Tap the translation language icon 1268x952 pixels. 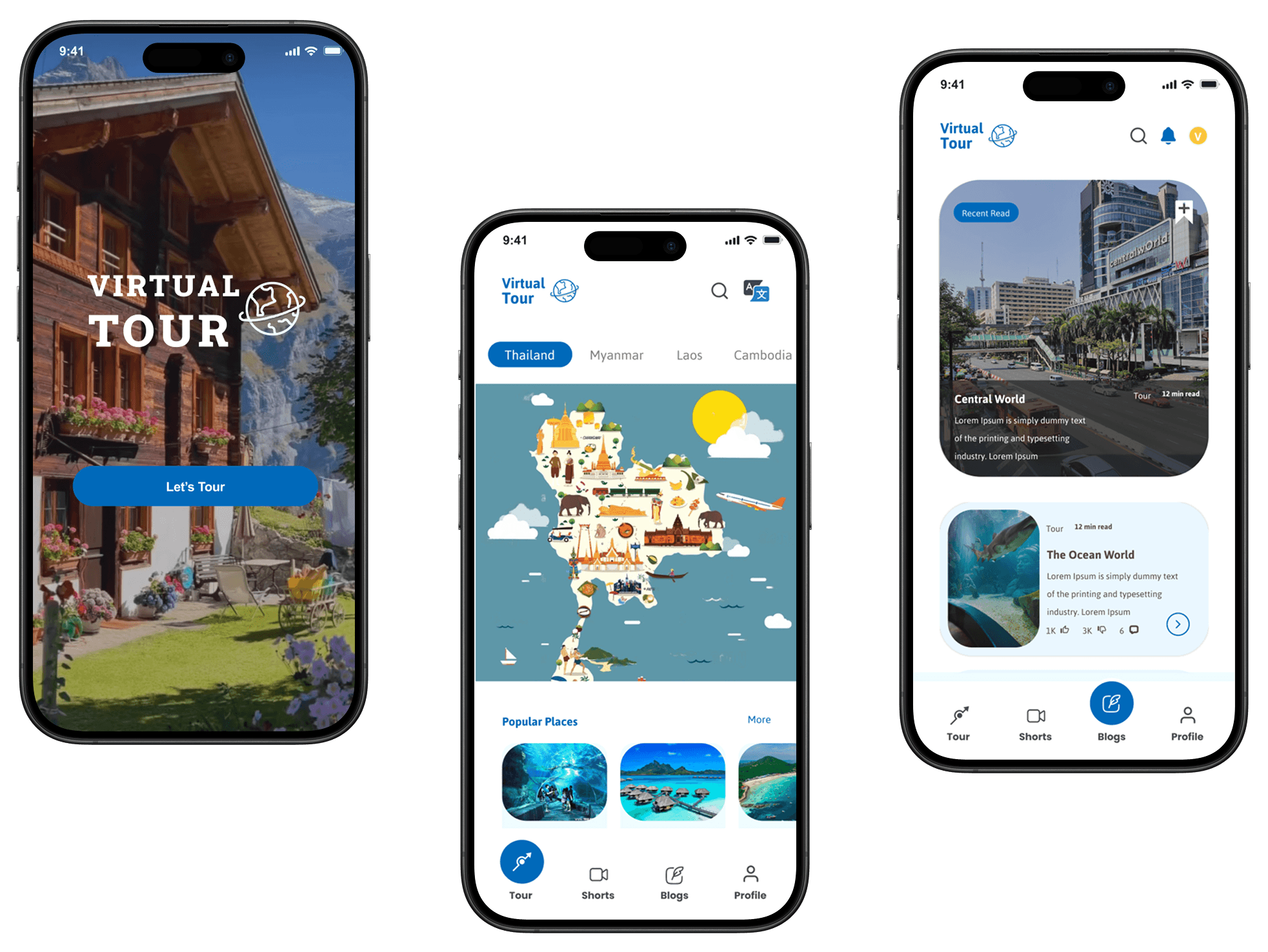(757, 293)
